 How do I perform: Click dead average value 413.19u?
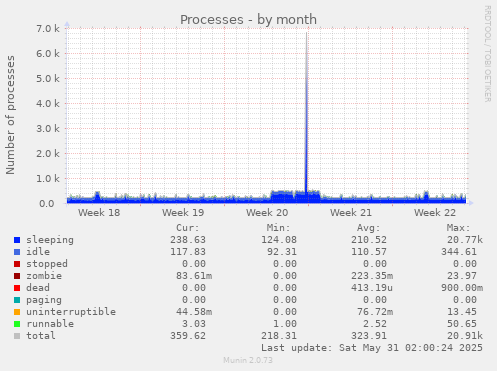click(372, 288)
